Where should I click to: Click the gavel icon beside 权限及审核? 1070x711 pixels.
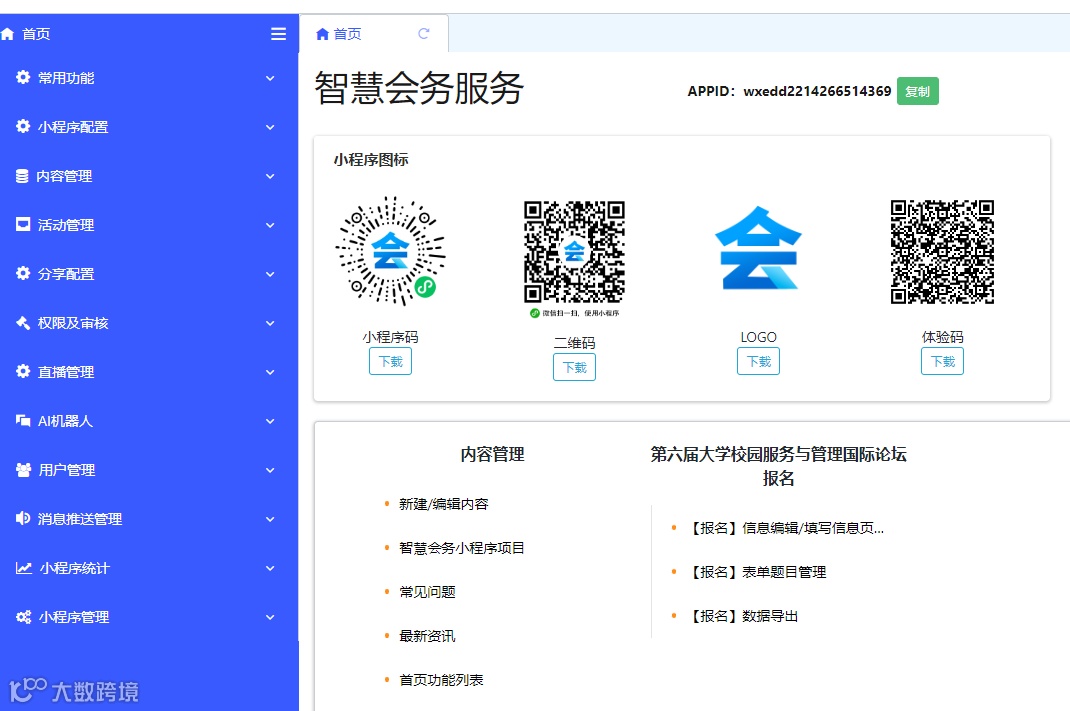[x=23, y=323]
